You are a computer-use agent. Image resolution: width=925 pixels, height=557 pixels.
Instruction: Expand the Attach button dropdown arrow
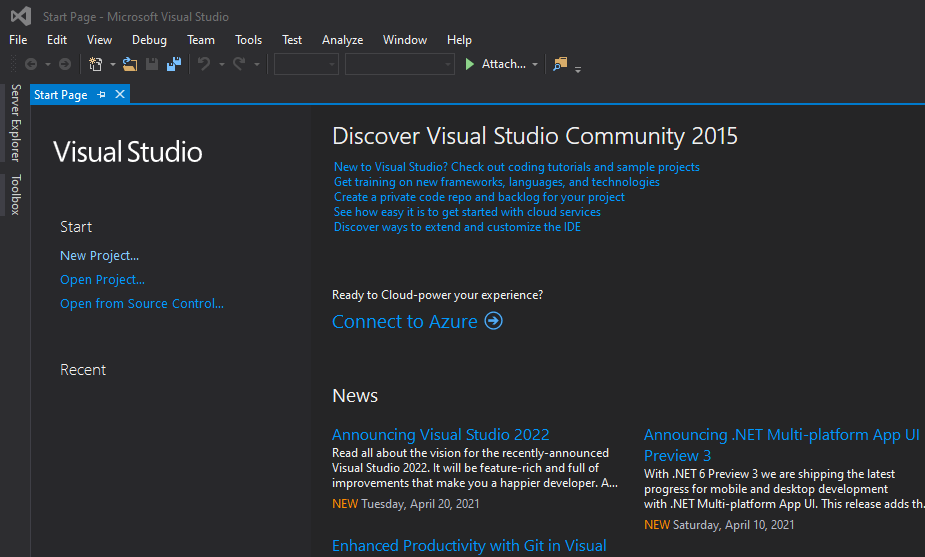(534, 64)
